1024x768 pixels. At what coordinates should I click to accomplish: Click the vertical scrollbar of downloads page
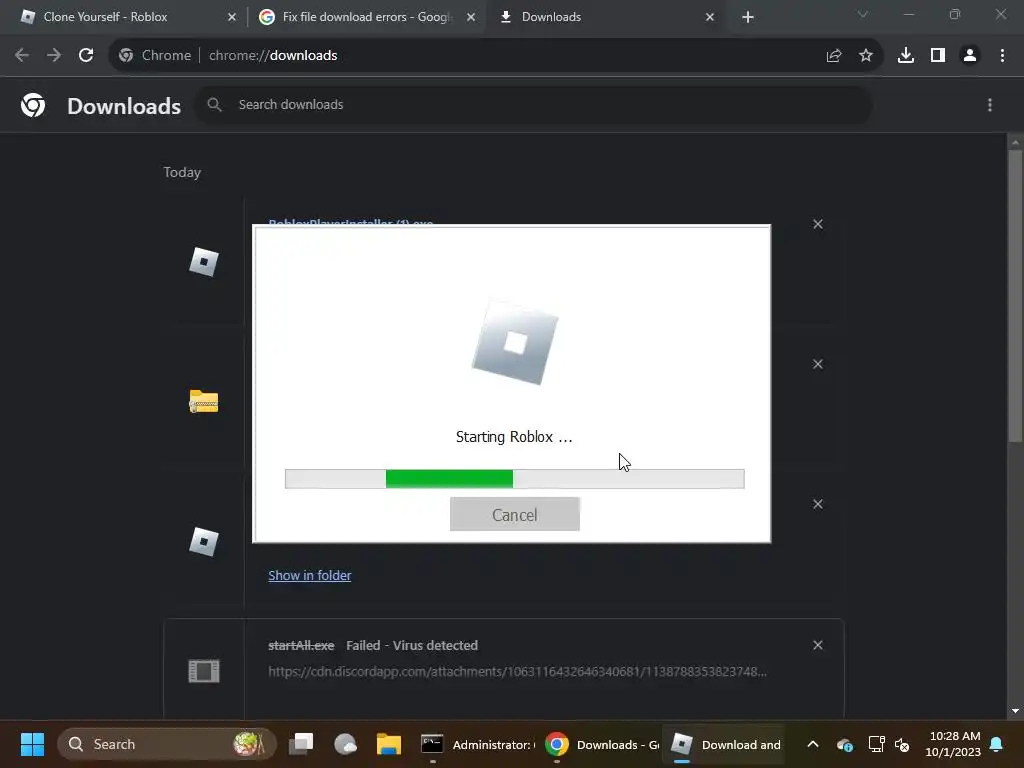click(1015, 295)
